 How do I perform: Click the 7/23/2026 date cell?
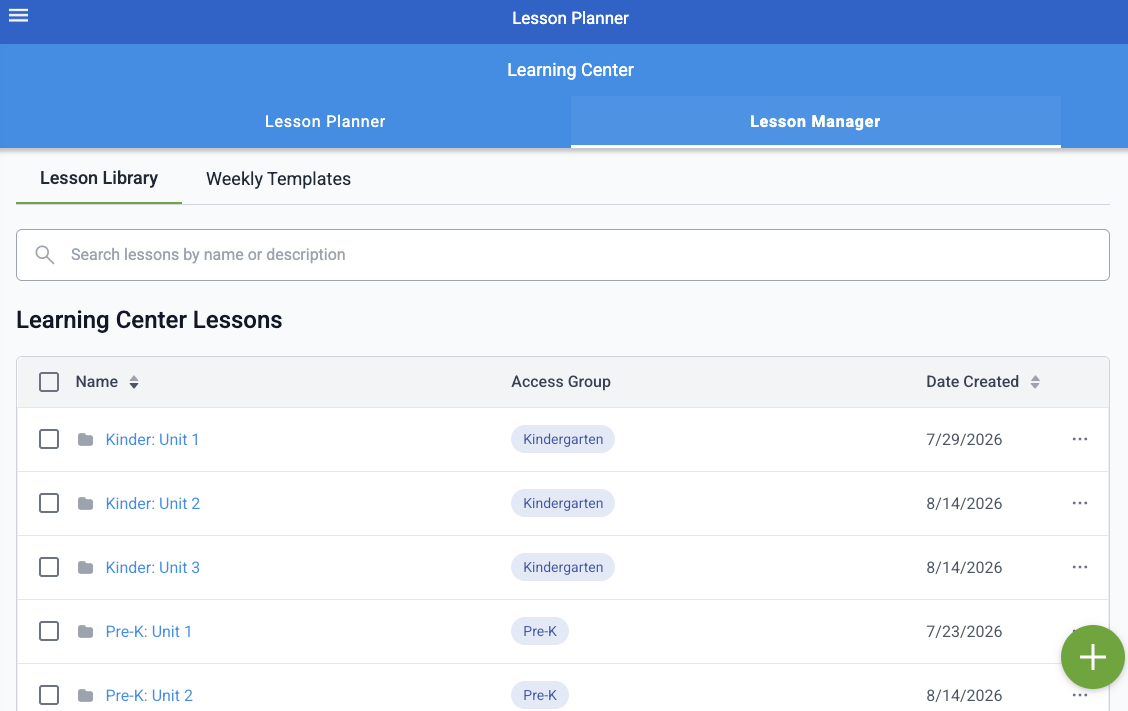(x=964, y=631)
